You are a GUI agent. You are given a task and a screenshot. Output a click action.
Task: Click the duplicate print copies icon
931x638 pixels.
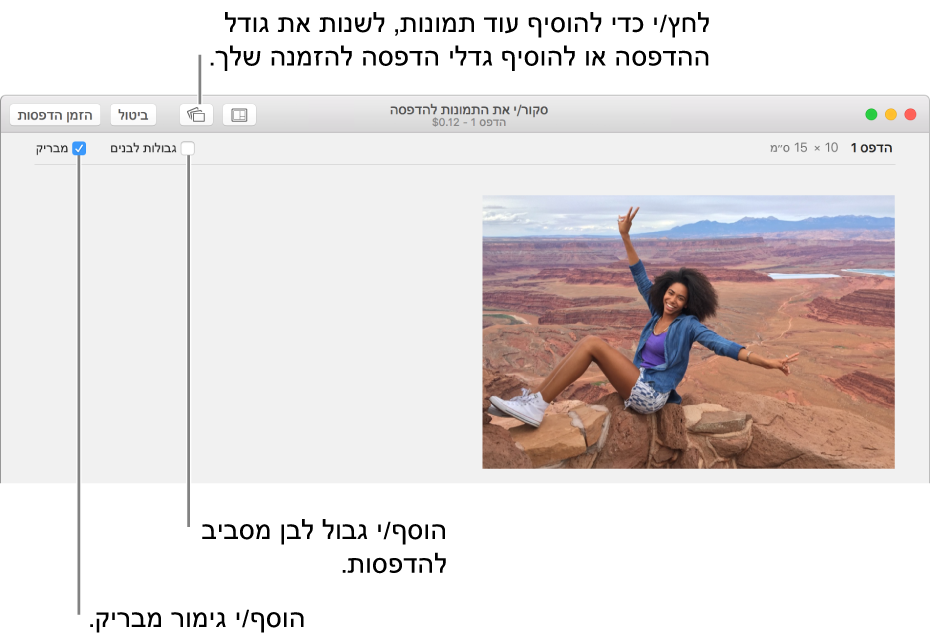[196, 115]
